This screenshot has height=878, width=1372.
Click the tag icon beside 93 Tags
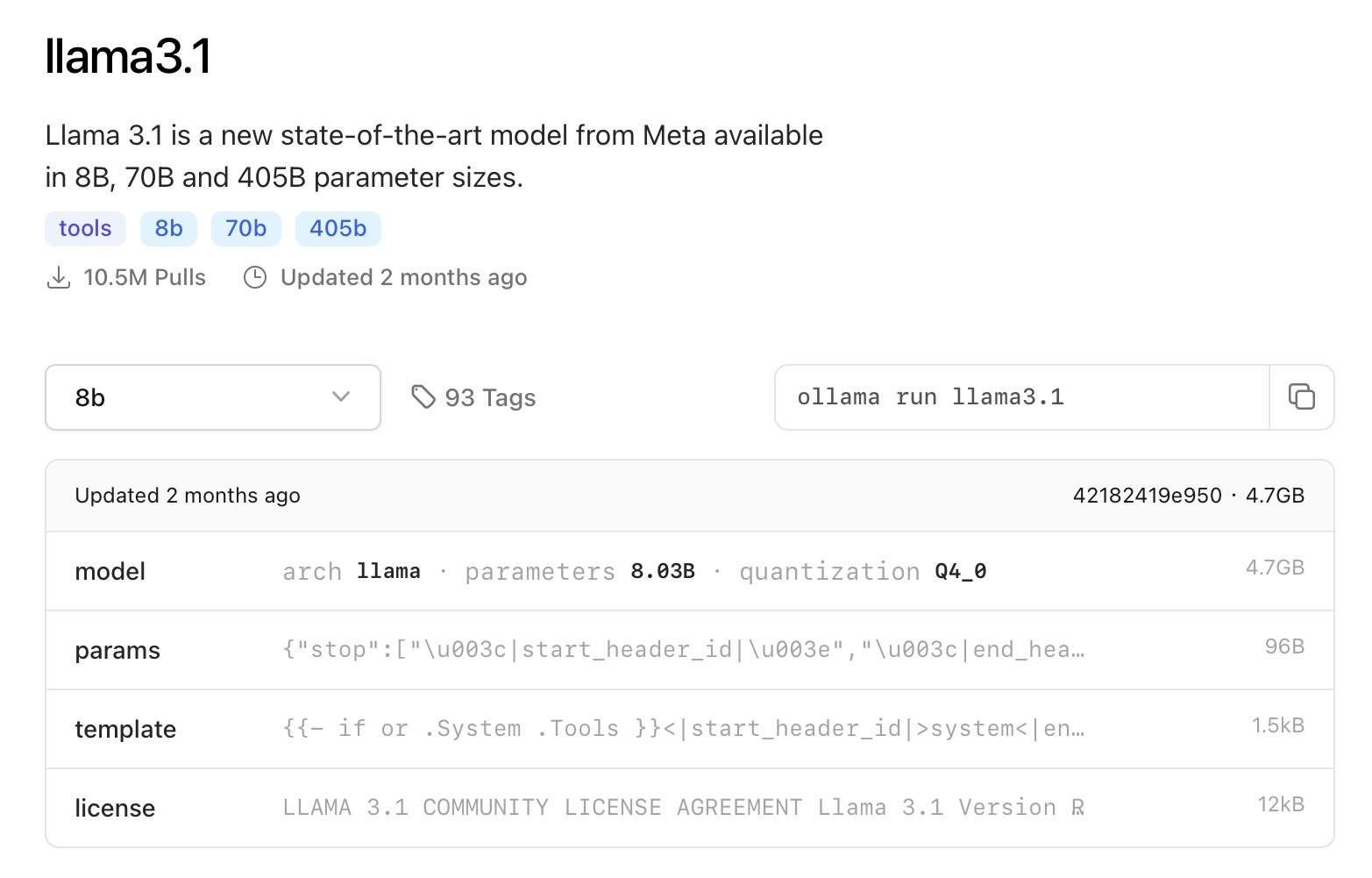(x=423, y=397)
